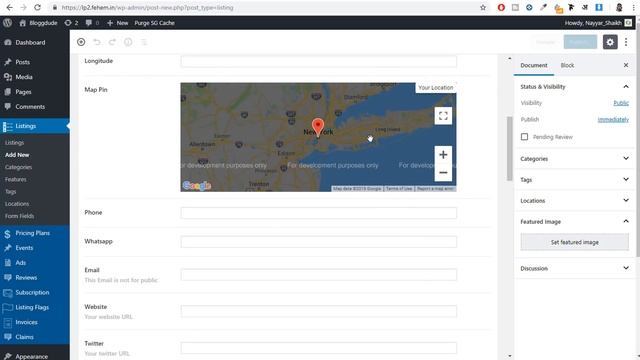Click the Publish button
The image size is (640, 360).
[x=580, y=42]
